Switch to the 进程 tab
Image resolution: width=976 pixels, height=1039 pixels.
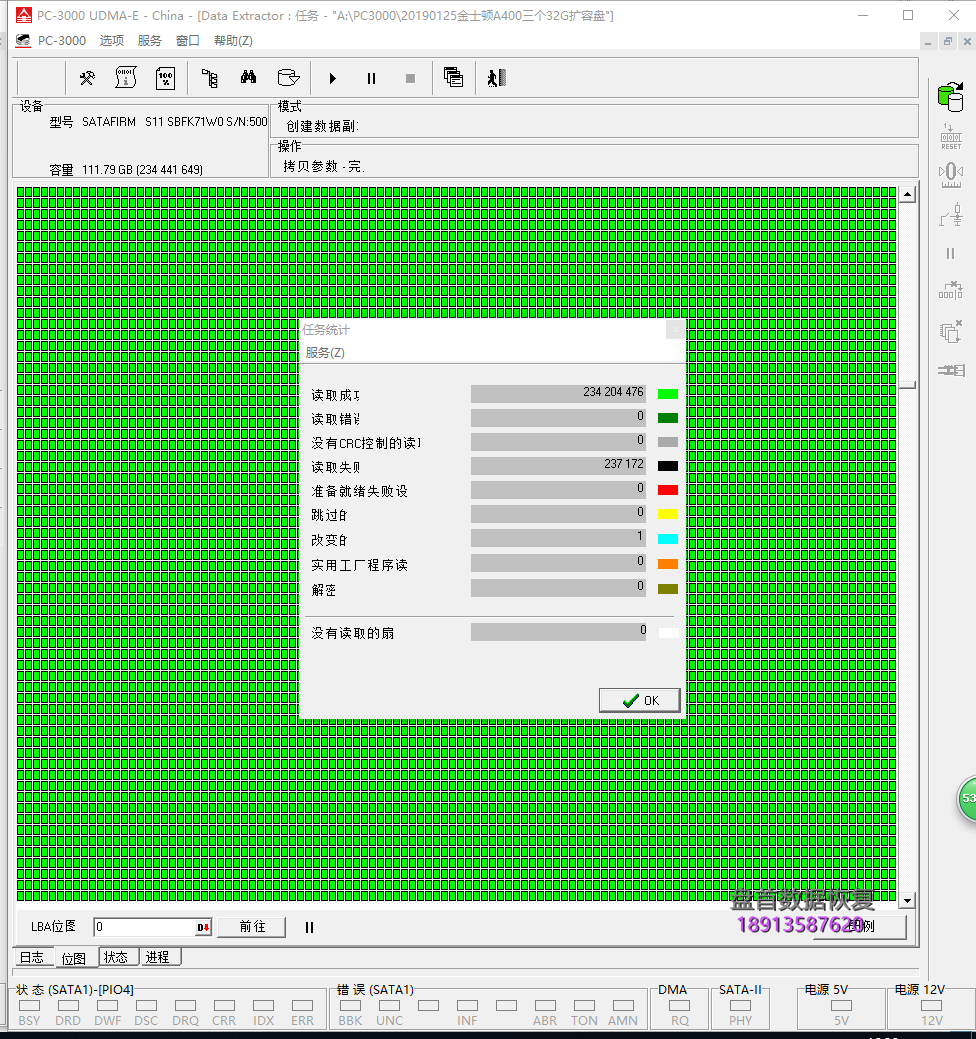pos(158,956)
